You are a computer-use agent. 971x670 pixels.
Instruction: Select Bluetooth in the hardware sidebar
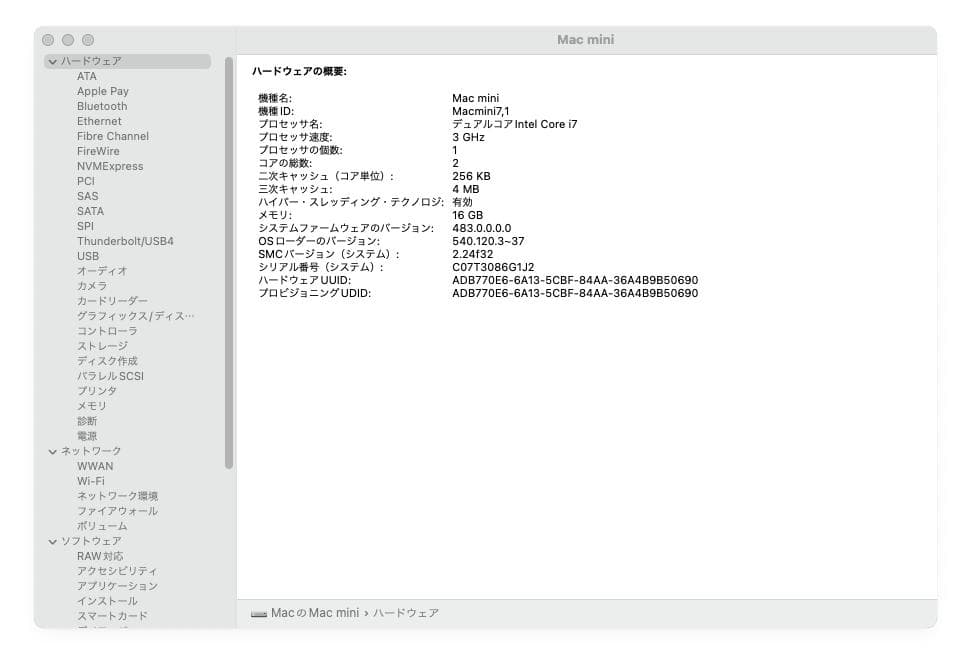point(102,106)
